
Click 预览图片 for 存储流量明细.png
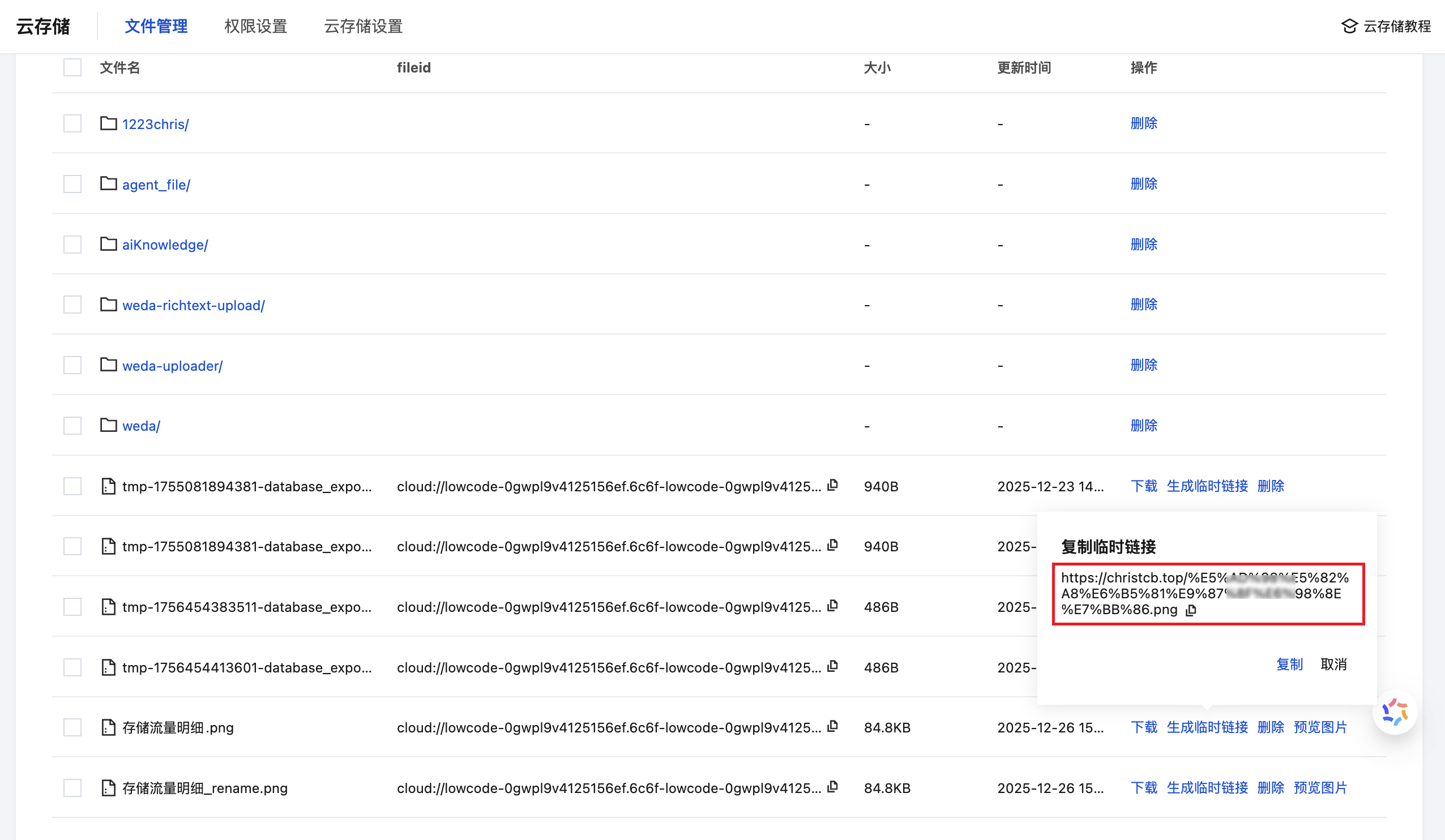pyautogui.click(x=1320, y=727)
